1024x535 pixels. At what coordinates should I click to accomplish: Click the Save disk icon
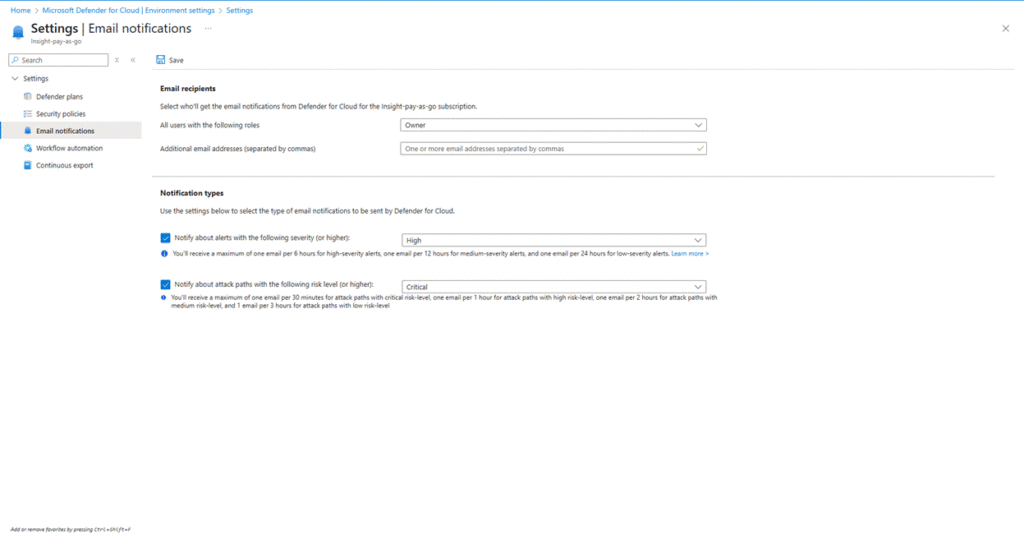pos(160,60)
